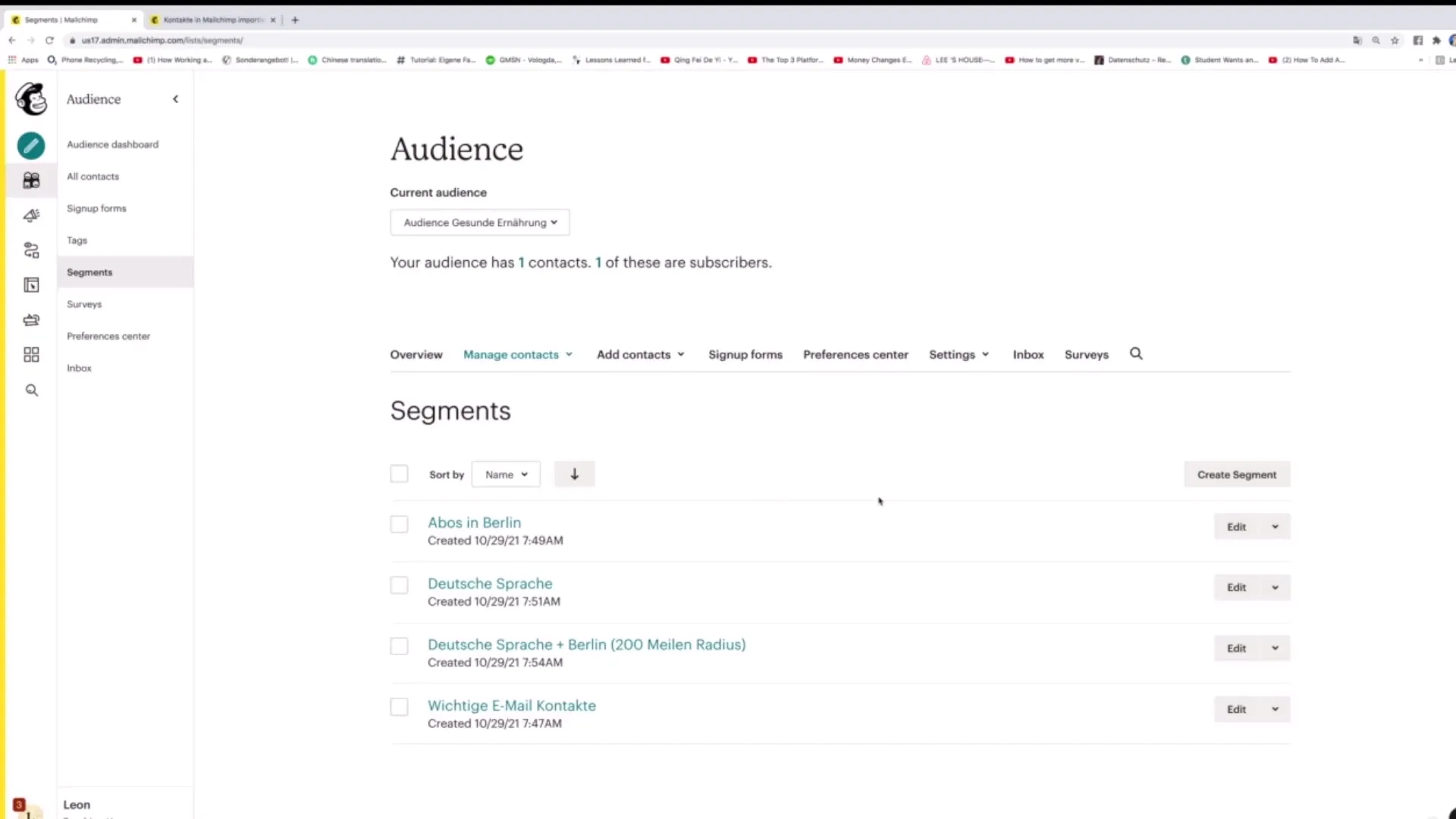The height and width of the screenshot is (819, 1456).
Task: Expand Sort by Name dropdown
Action: (x=506, y=474)
